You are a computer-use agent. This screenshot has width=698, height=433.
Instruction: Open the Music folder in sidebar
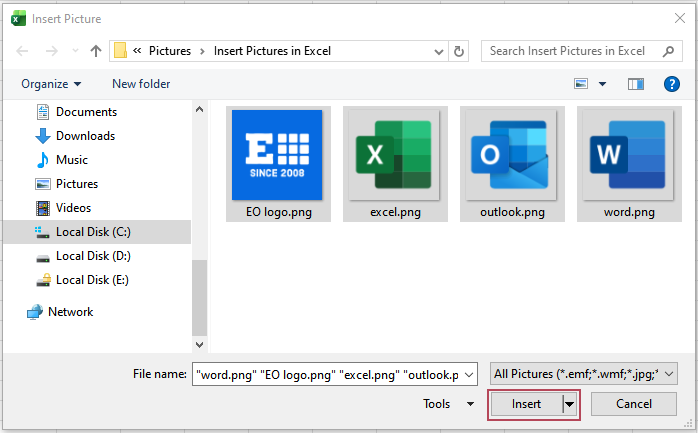[71, 160]
